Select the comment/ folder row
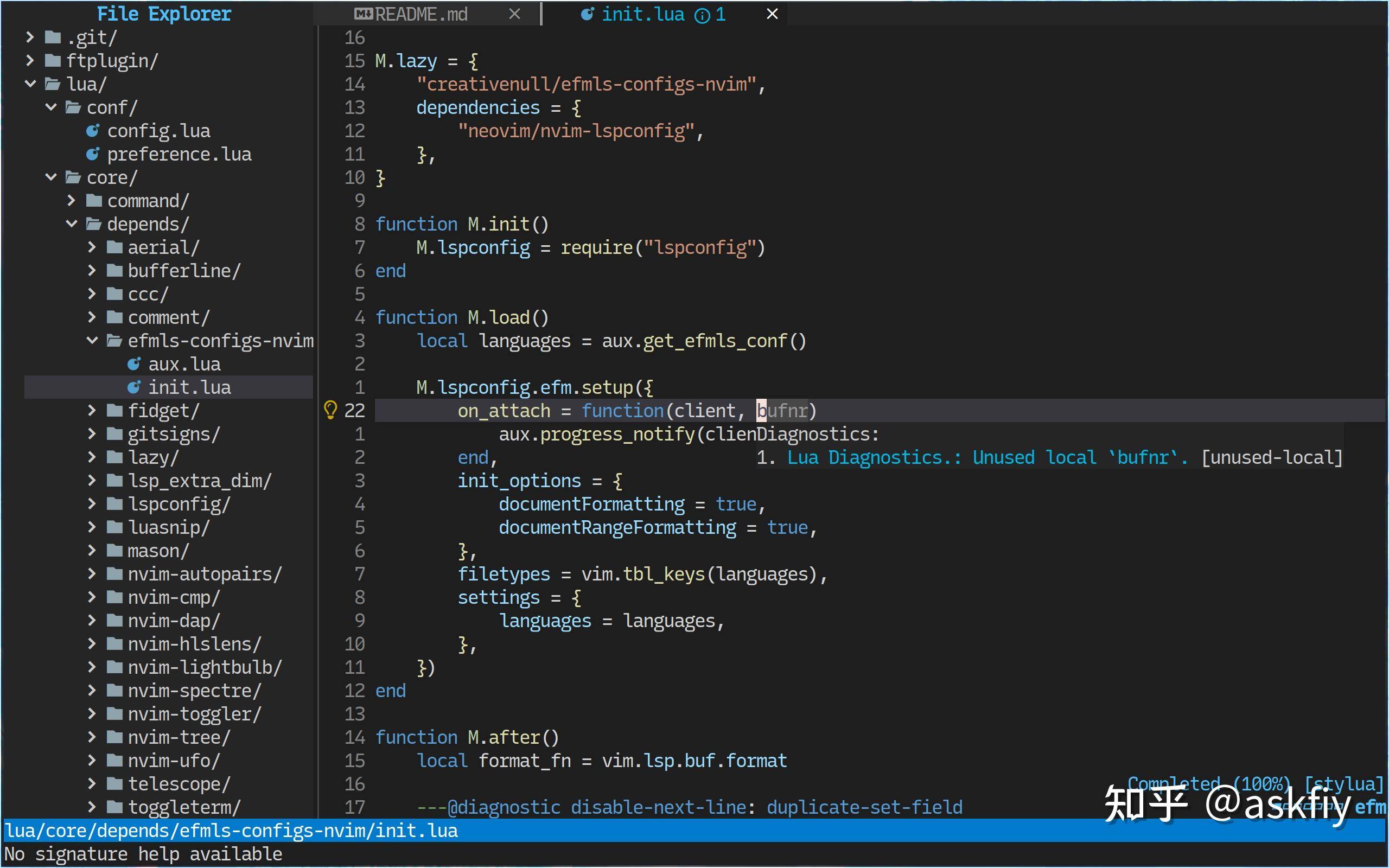The width and height of the screenshot is (1389, 868). pyautogui.click(x=168, y=317)
